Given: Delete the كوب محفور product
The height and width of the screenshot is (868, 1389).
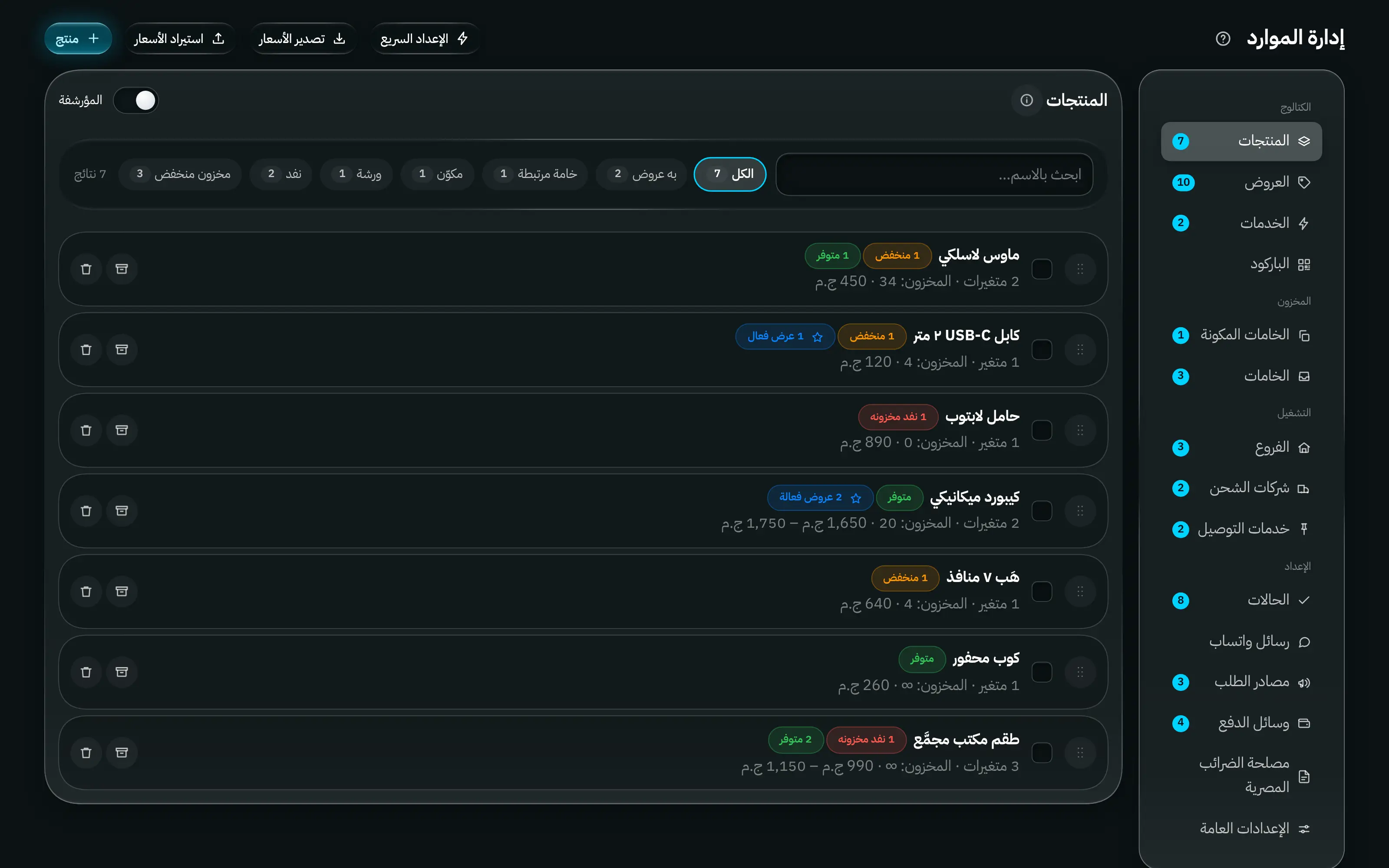Looking at the screenshot, I should pyautogui.click(x=86, y=672).
